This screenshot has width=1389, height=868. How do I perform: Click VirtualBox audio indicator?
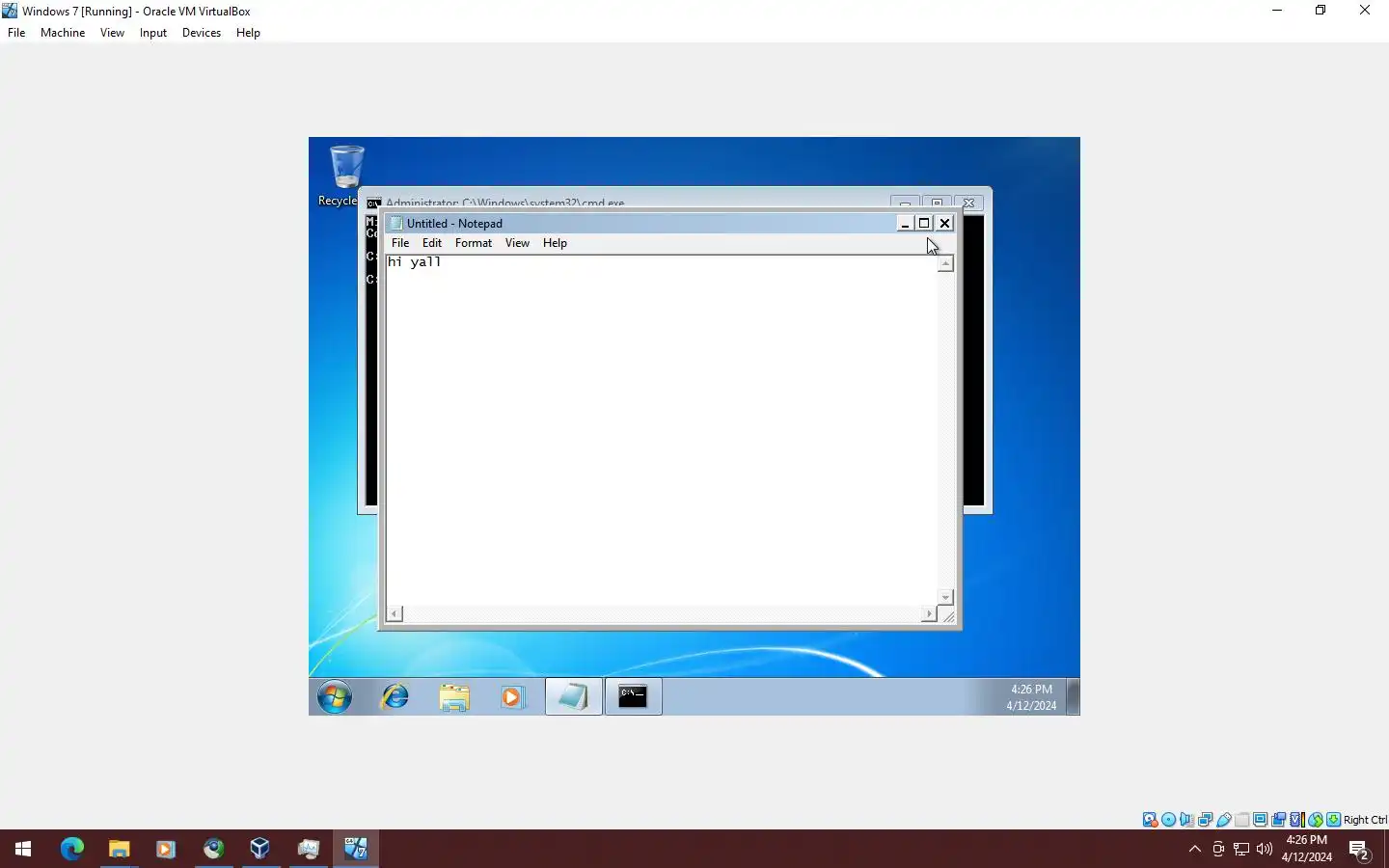[1186, 820]
